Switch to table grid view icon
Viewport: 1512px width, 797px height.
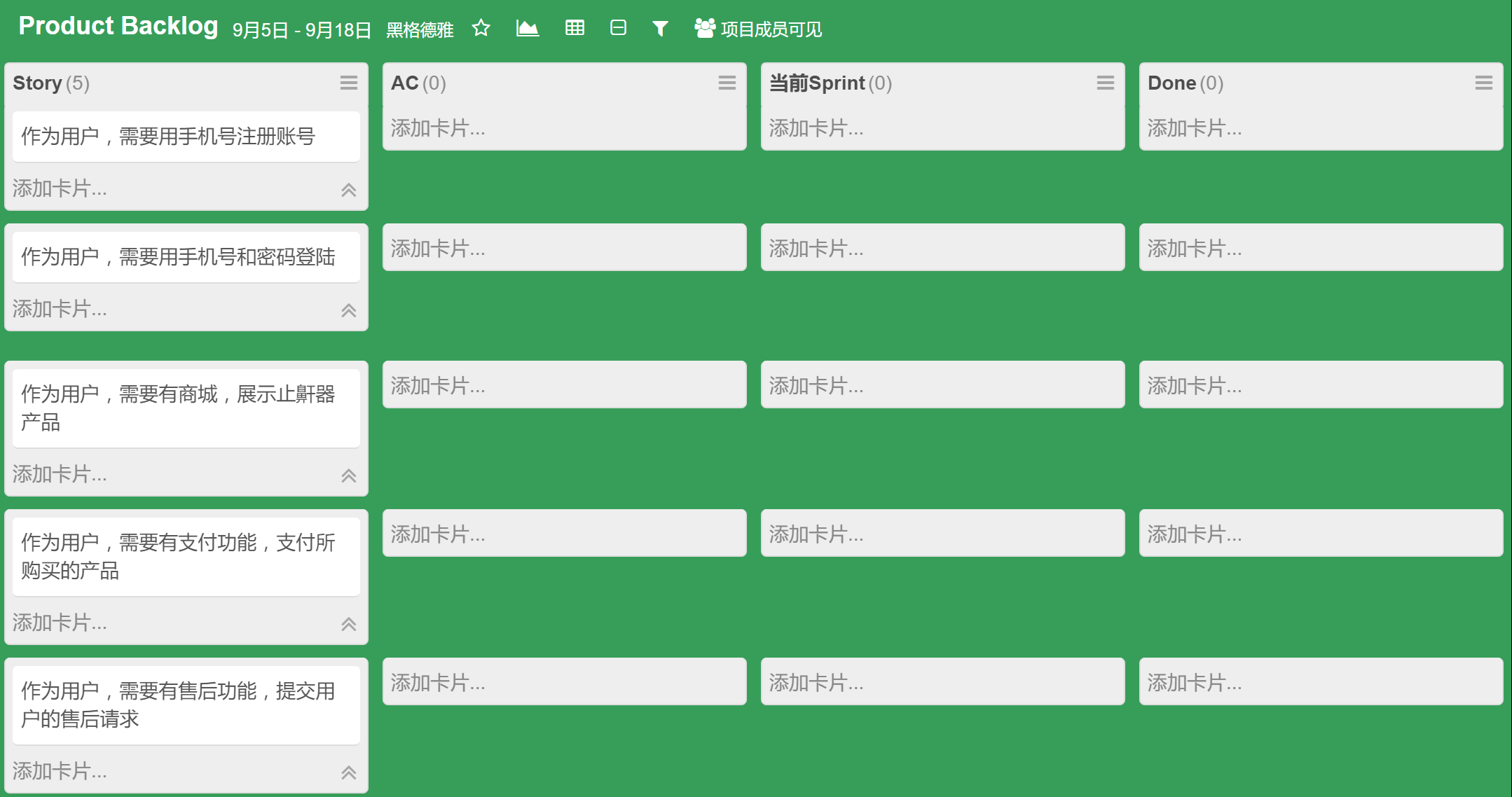pyautogui.click(x=575, y=28)
